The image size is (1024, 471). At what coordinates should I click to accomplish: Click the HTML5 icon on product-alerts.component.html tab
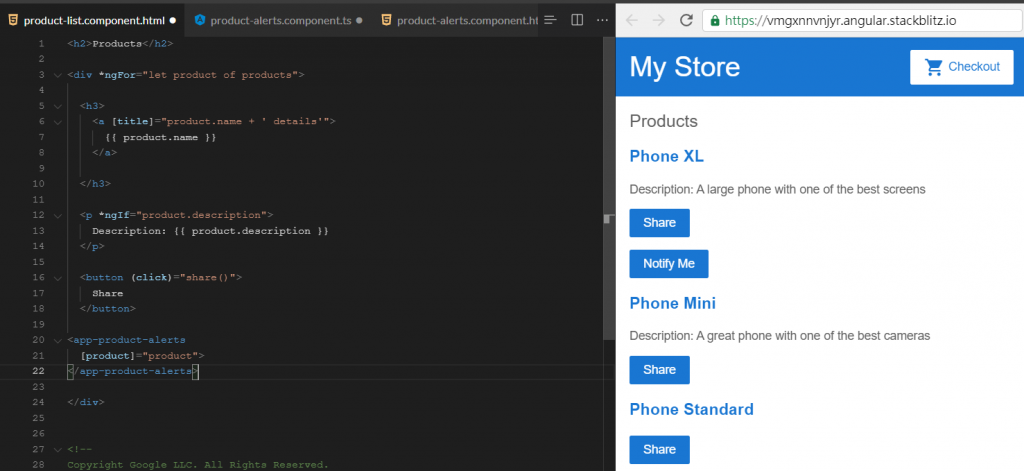(386, 20)
